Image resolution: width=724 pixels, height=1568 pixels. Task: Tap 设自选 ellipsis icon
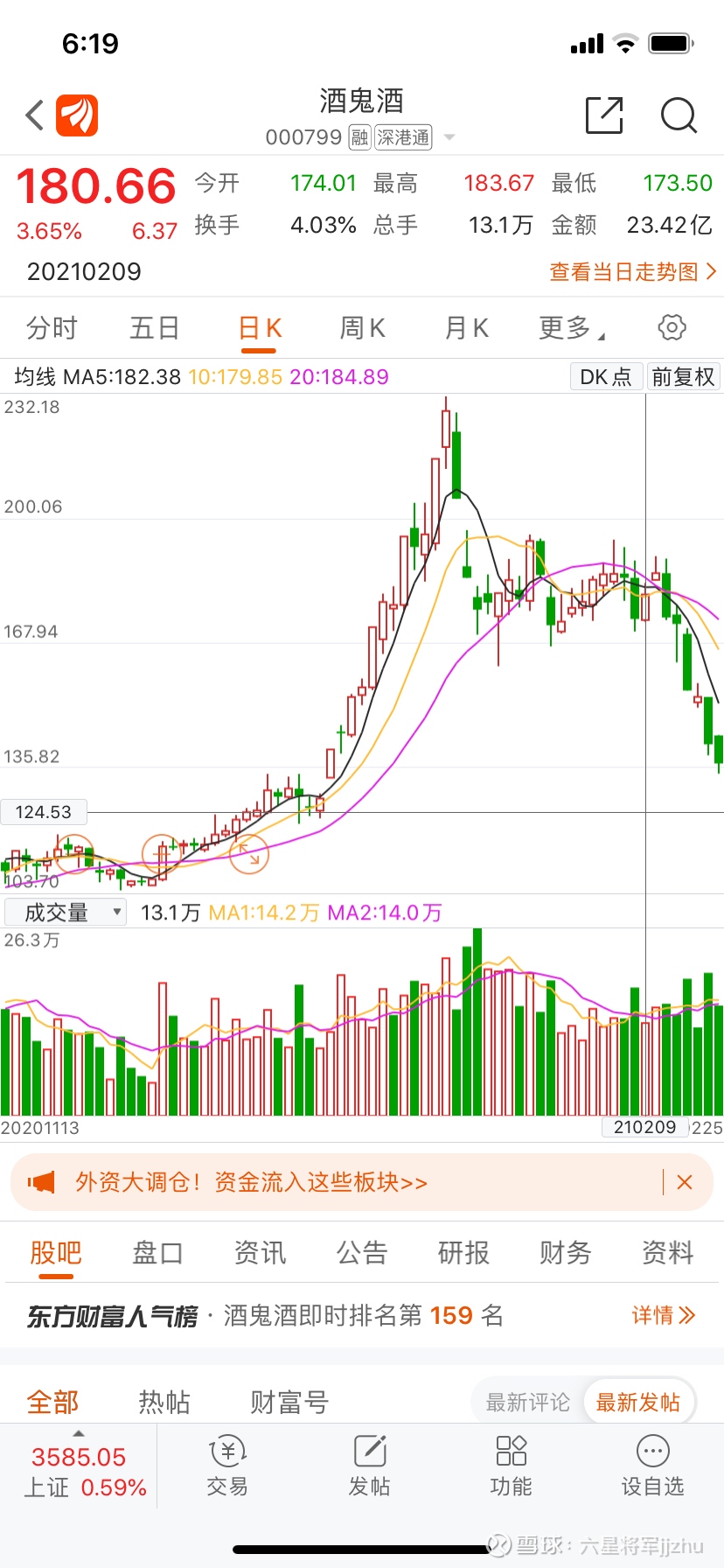tap(653, 1452)
